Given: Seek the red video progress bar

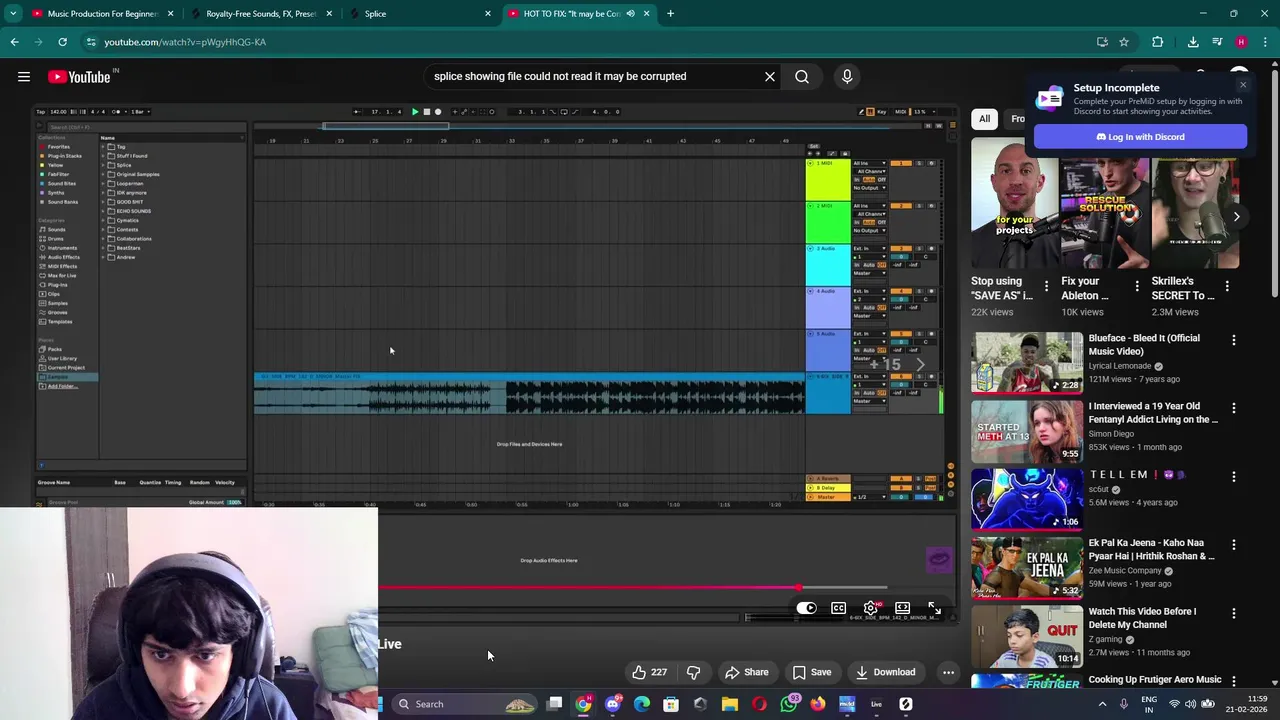Looking at the screenshot, I should 632,588.
